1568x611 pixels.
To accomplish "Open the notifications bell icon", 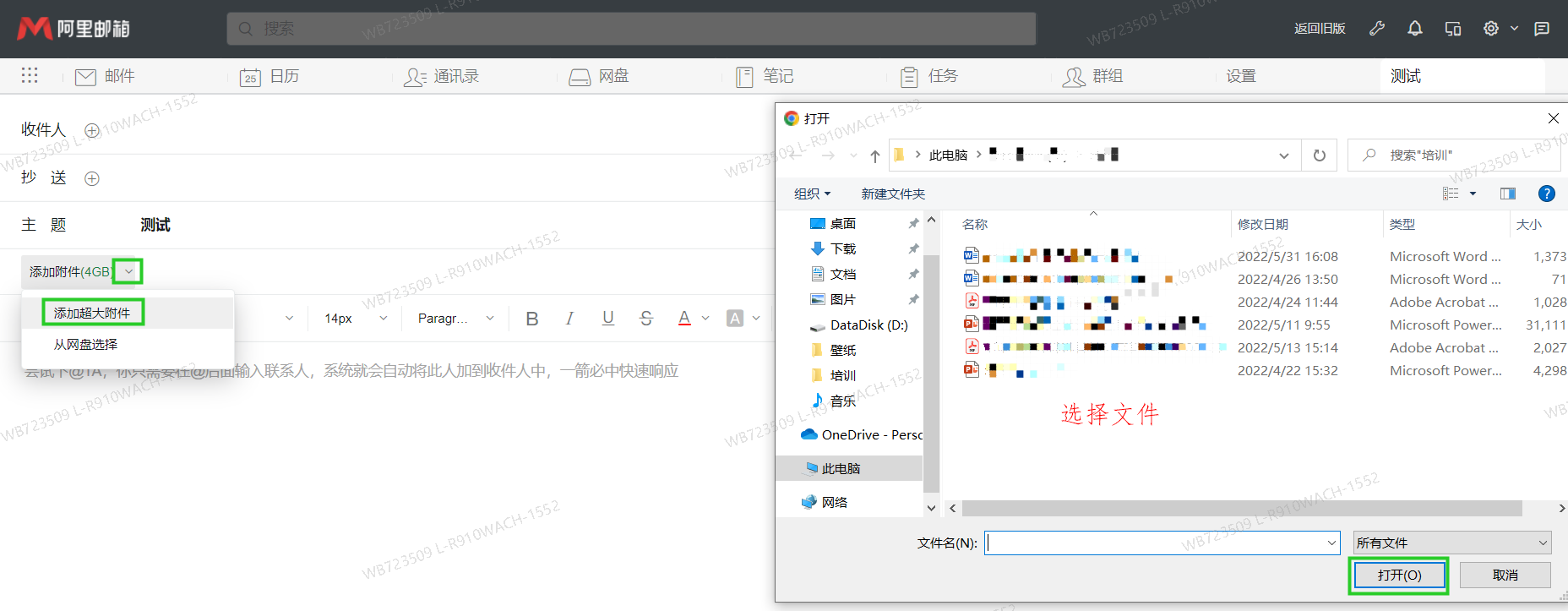I will coord(1415,29).
